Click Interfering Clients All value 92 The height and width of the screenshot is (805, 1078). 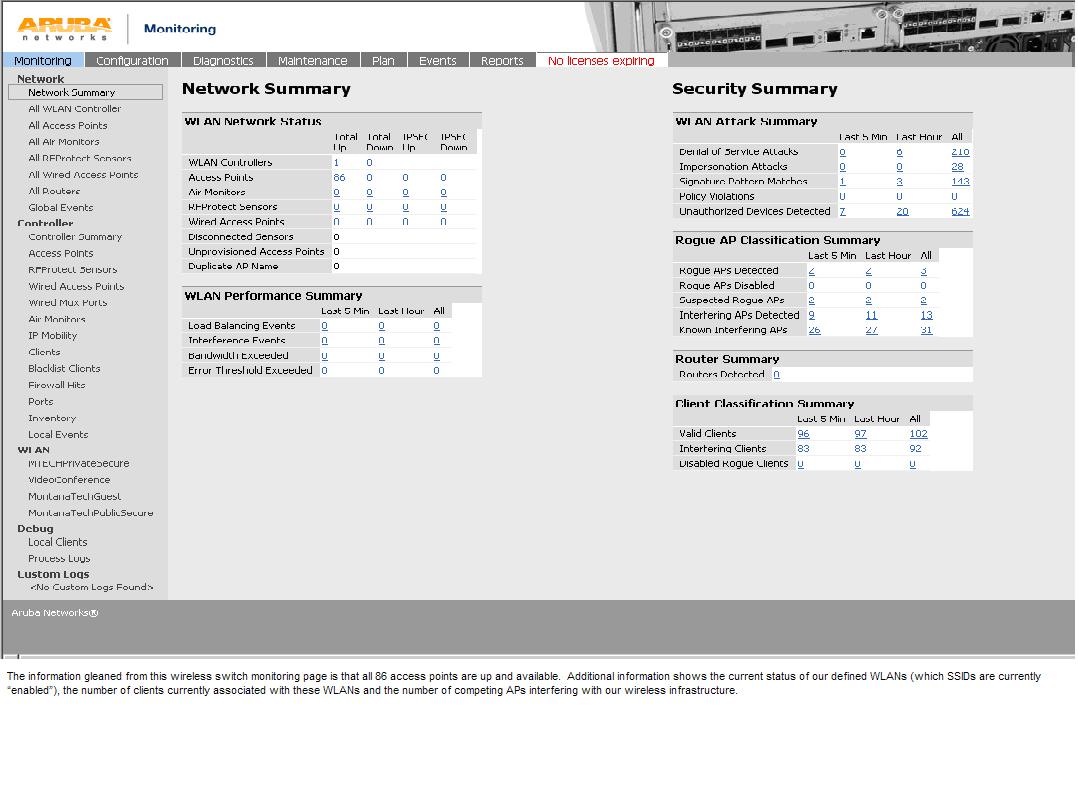click(x=915, y=449)
